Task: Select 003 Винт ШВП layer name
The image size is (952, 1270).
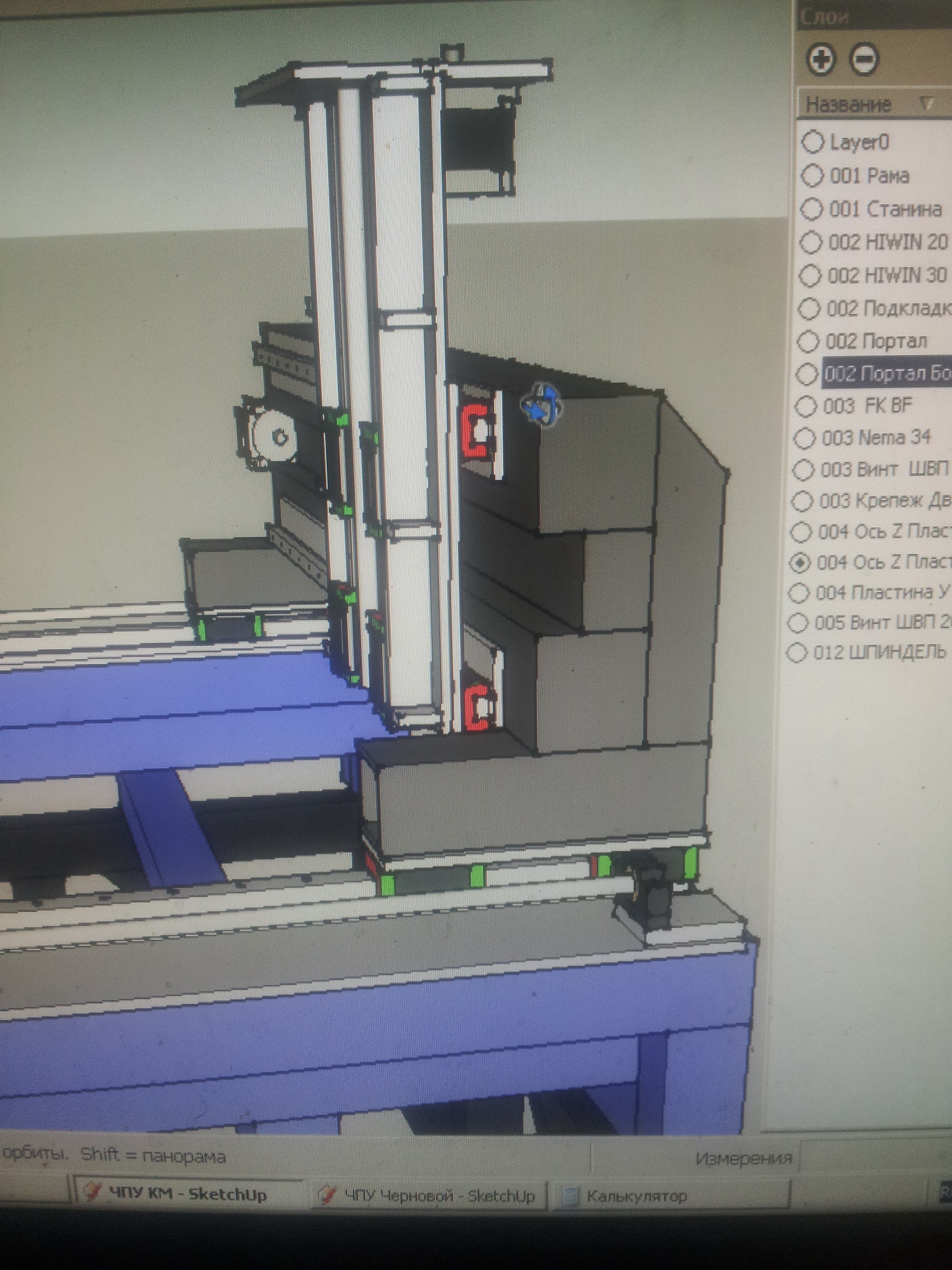Action: pyautogui.click(x=884, y=470)
